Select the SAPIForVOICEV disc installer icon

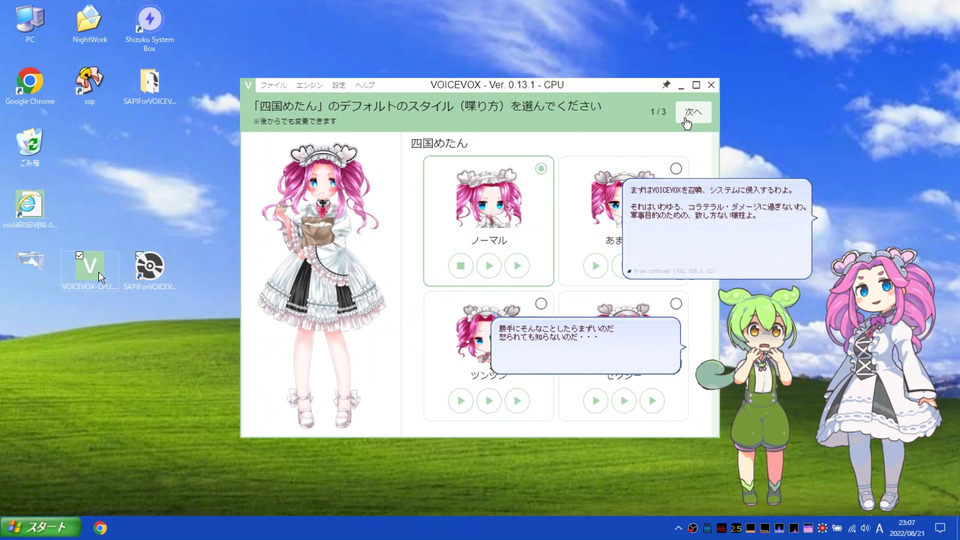pyautogui.click(x=149, y=271)
